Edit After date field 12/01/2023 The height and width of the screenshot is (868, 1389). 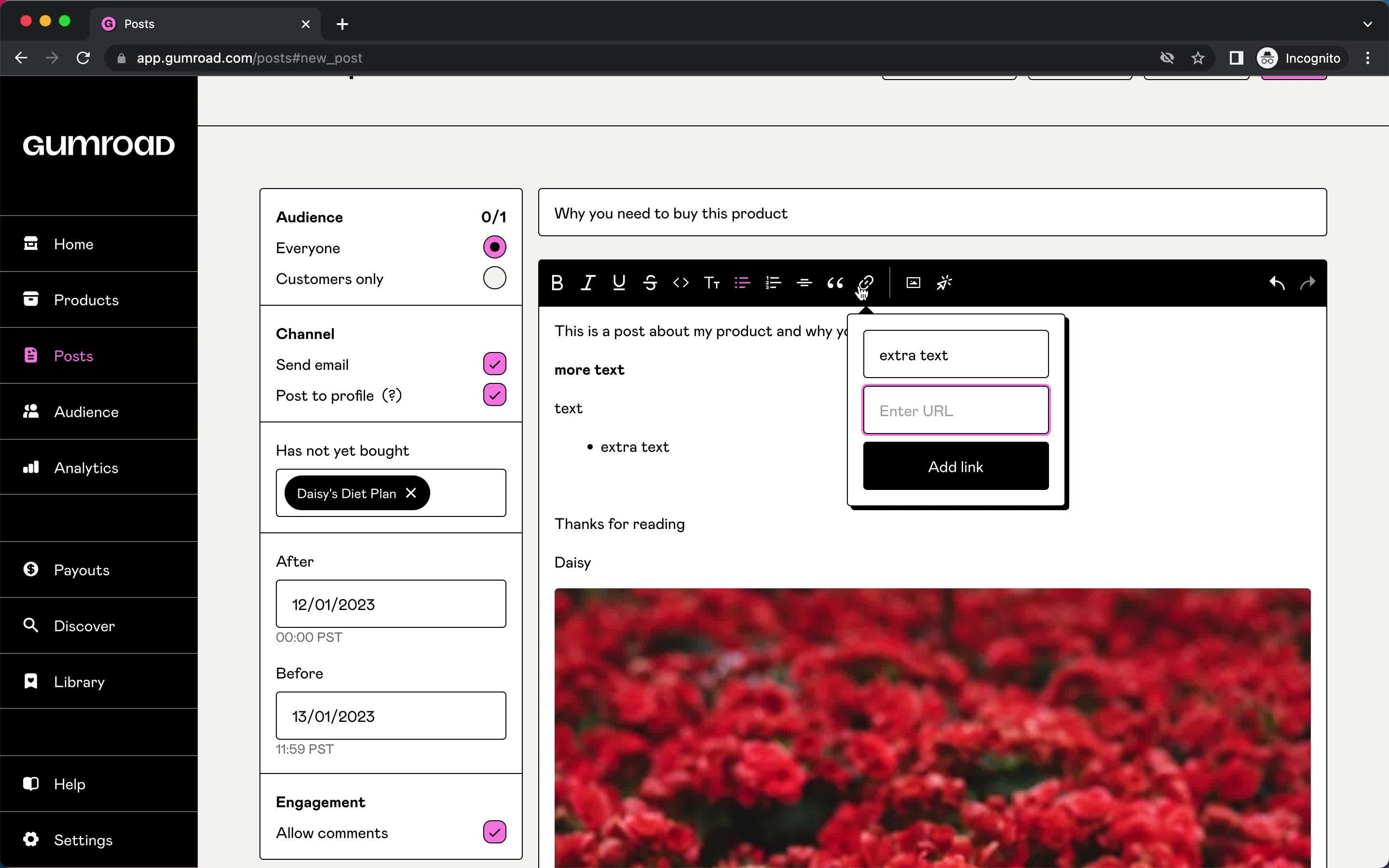coord(391,604)
